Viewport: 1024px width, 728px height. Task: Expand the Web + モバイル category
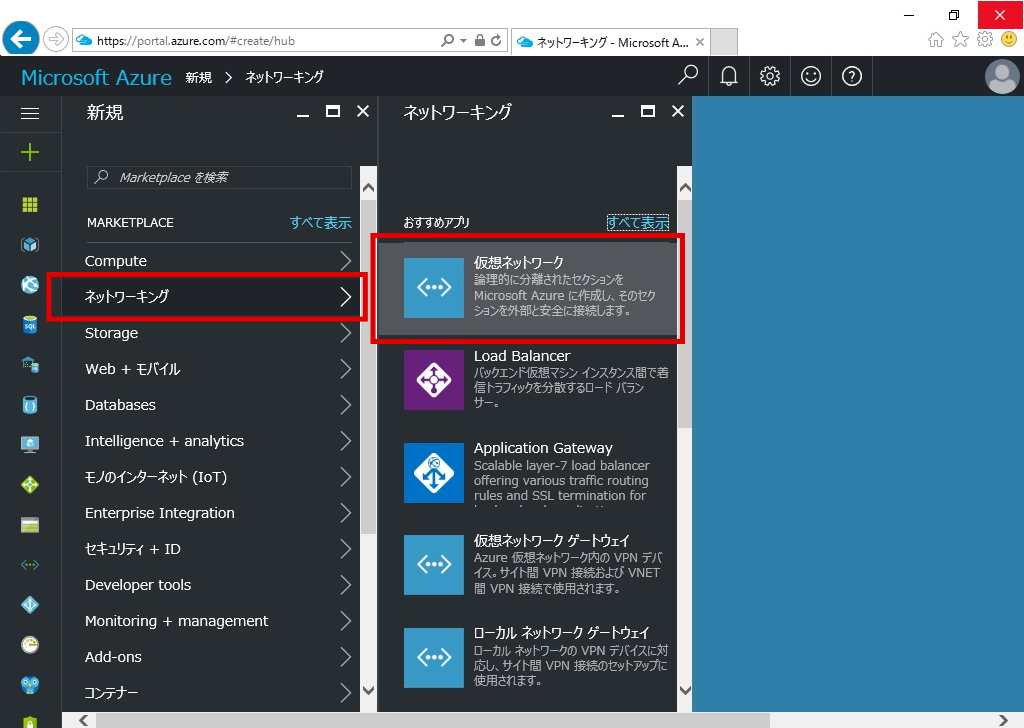pyautogui.click(x=218, y=369)
